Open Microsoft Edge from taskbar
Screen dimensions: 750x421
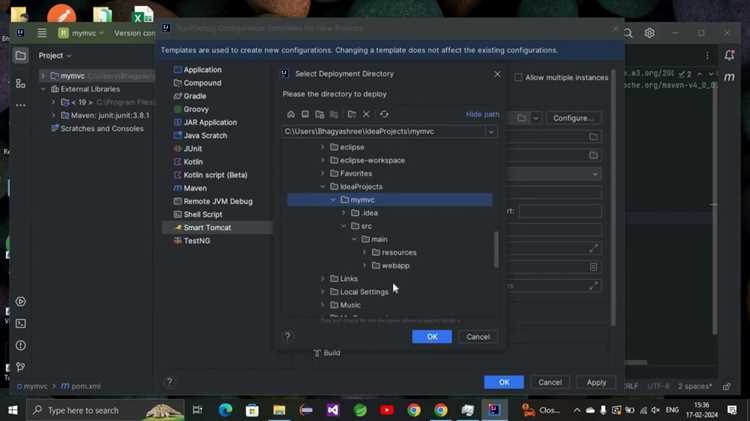pyautogui.click(x=225, y=410)
